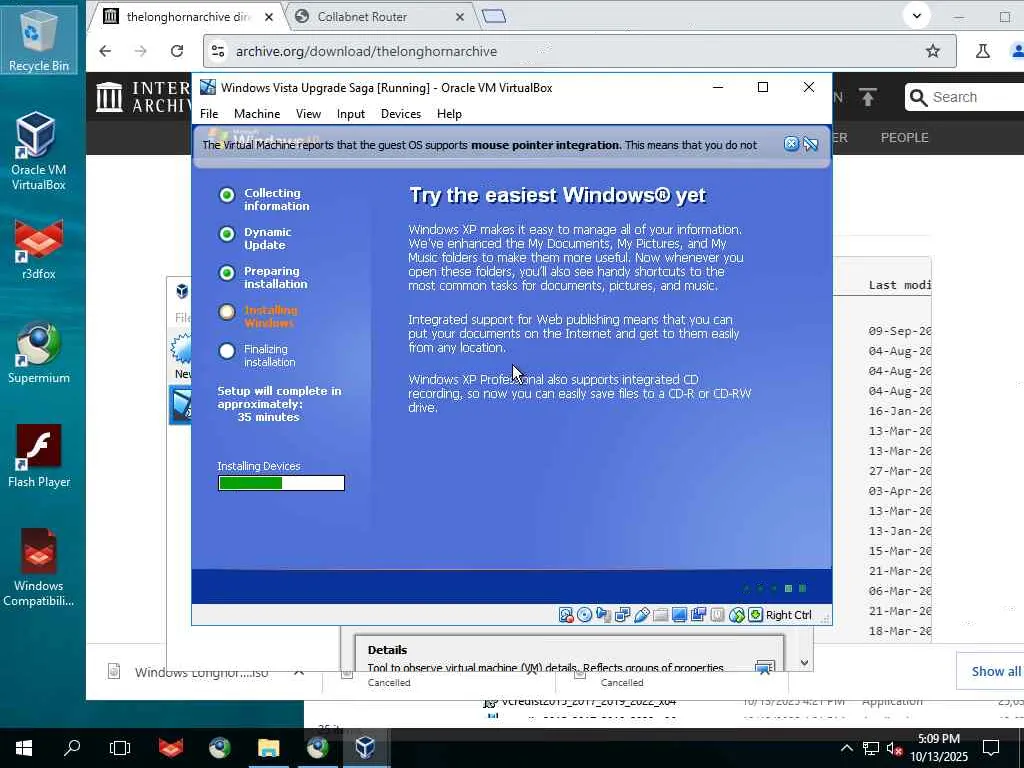The image size is (1024, 768).
Task: Click the muted volume icon in system tray
Action: point(895,749)
